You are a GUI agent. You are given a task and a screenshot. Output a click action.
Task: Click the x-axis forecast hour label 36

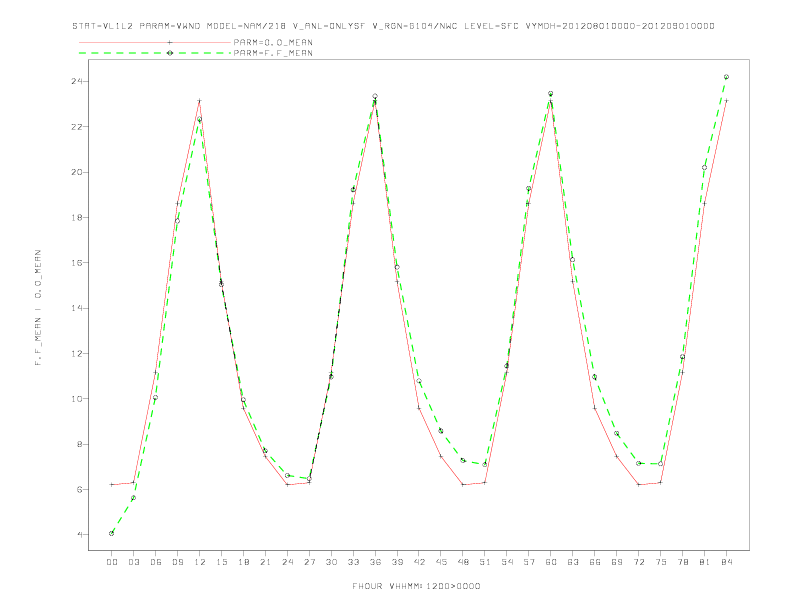pyautogui.click(x=375, y=562)
